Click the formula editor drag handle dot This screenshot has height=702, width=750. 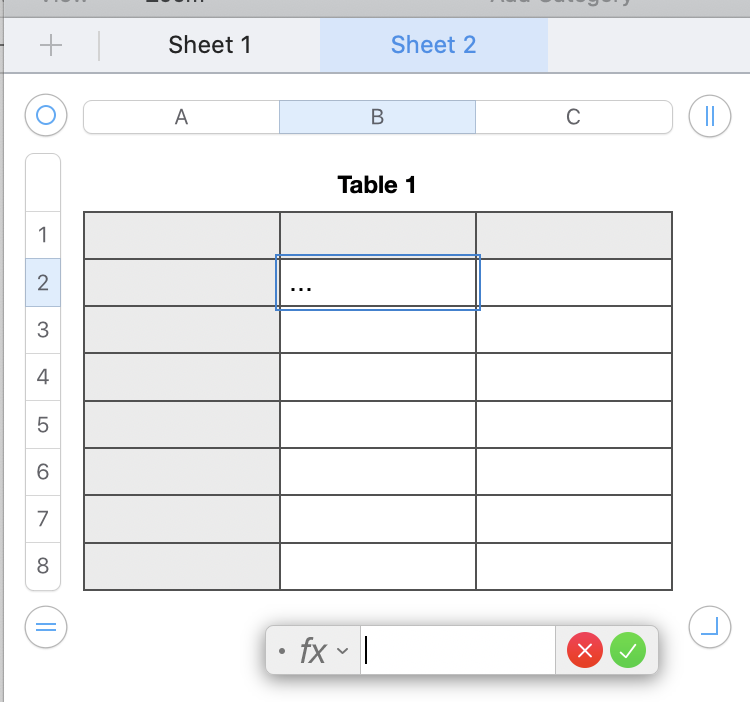pos(282,652)
